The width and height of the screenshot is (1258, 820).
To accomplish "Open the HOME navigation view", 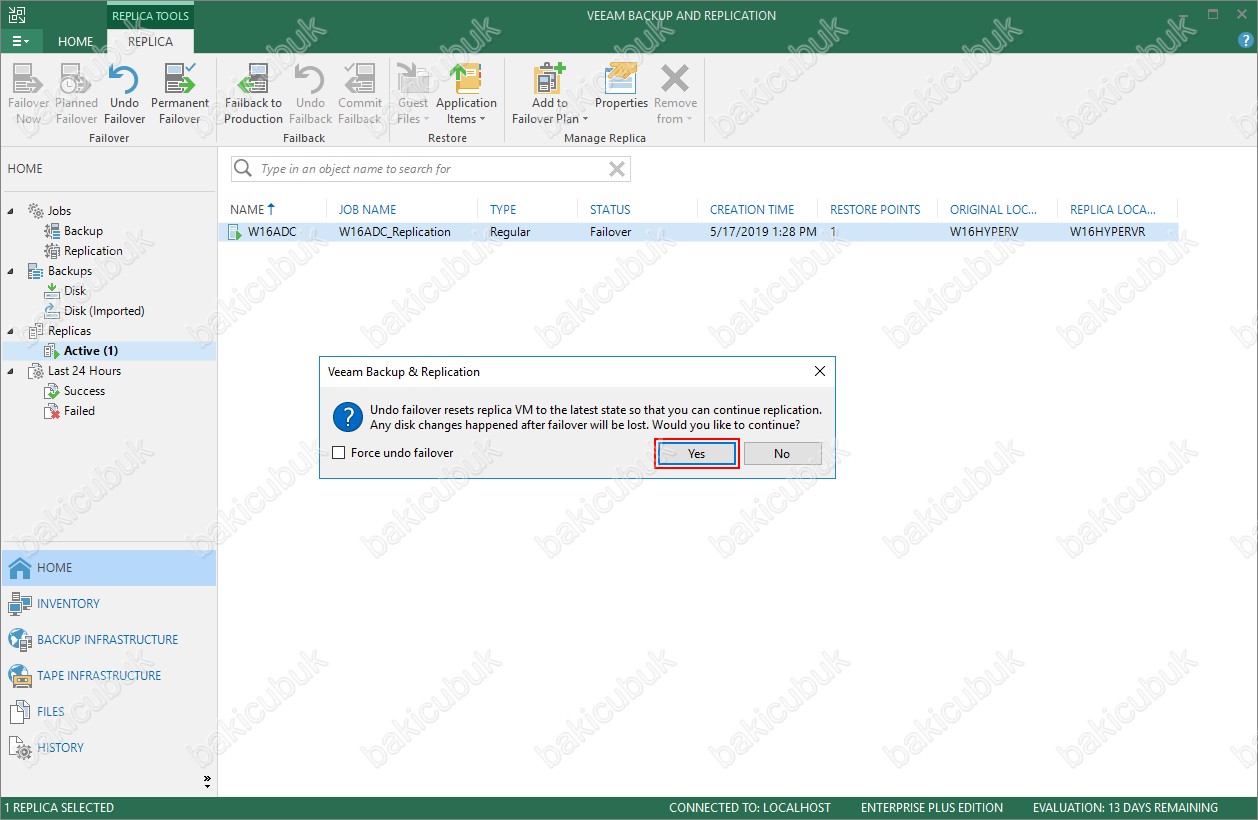I will tap(108, 568).
